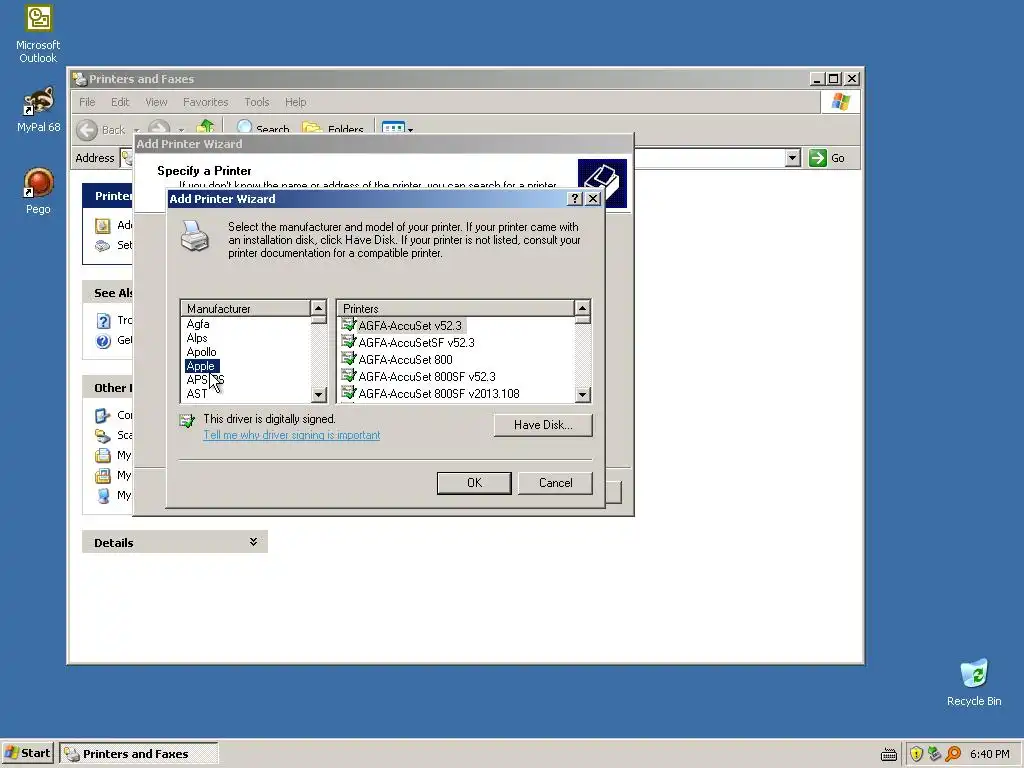Click Cancel in Add Printer Wizard

[x=555, y=483]
